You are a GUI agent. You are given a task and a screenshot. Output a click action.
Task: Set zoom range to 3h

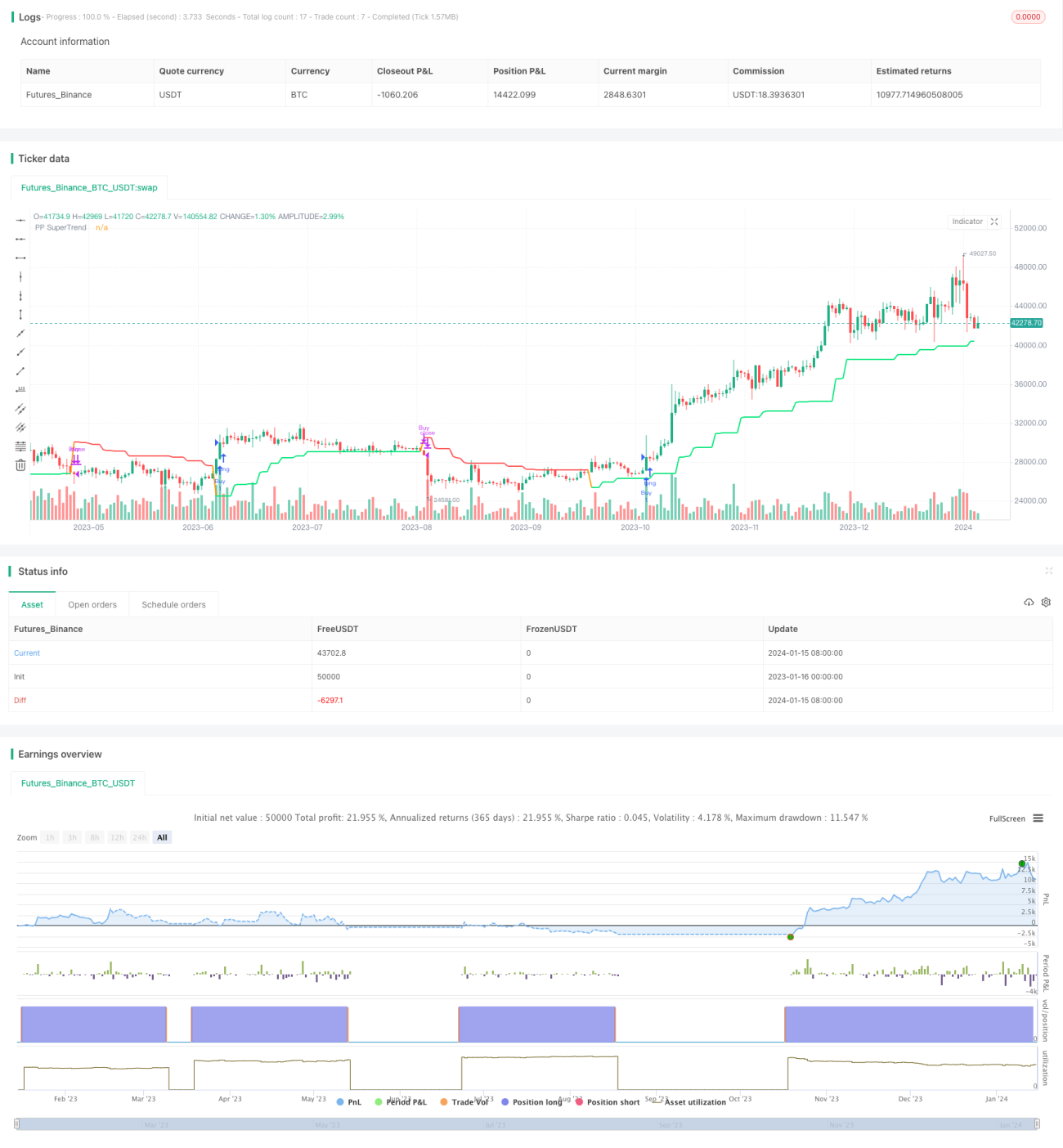coord(72,837)
